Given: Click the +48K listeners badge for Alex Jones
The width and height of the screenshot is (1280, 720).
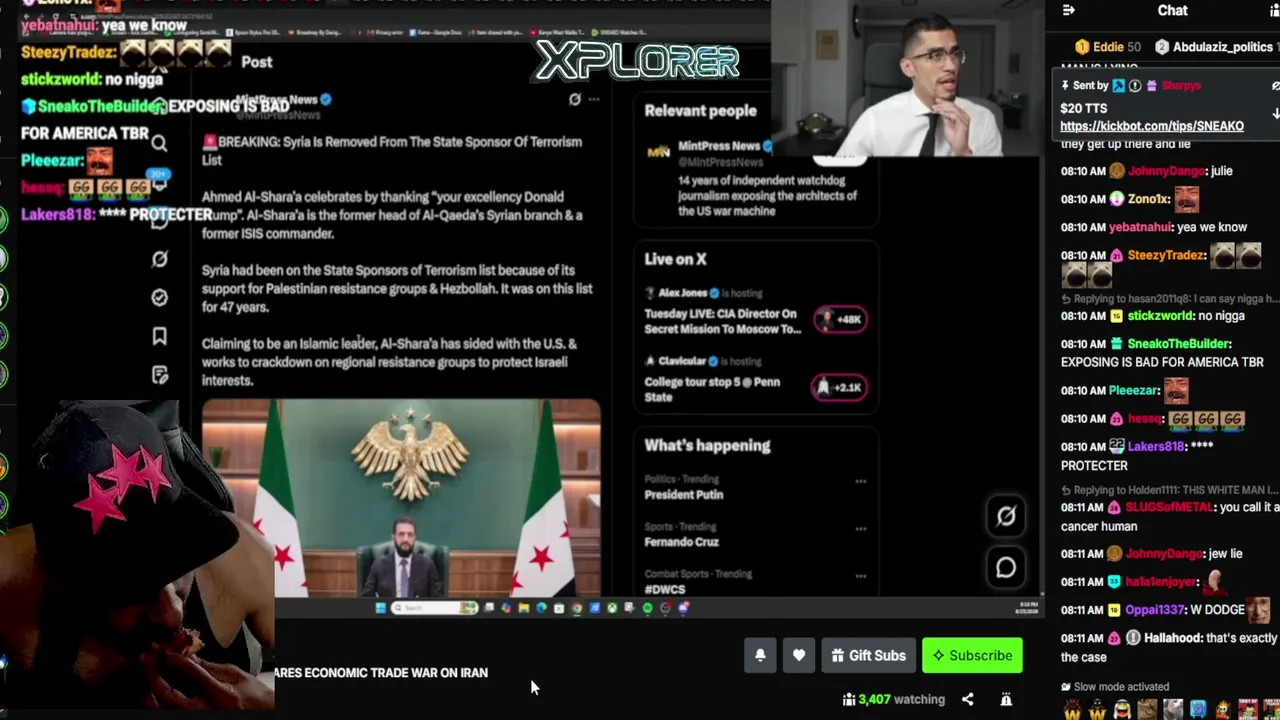Looking at the screenshot, I should (840, 319).
